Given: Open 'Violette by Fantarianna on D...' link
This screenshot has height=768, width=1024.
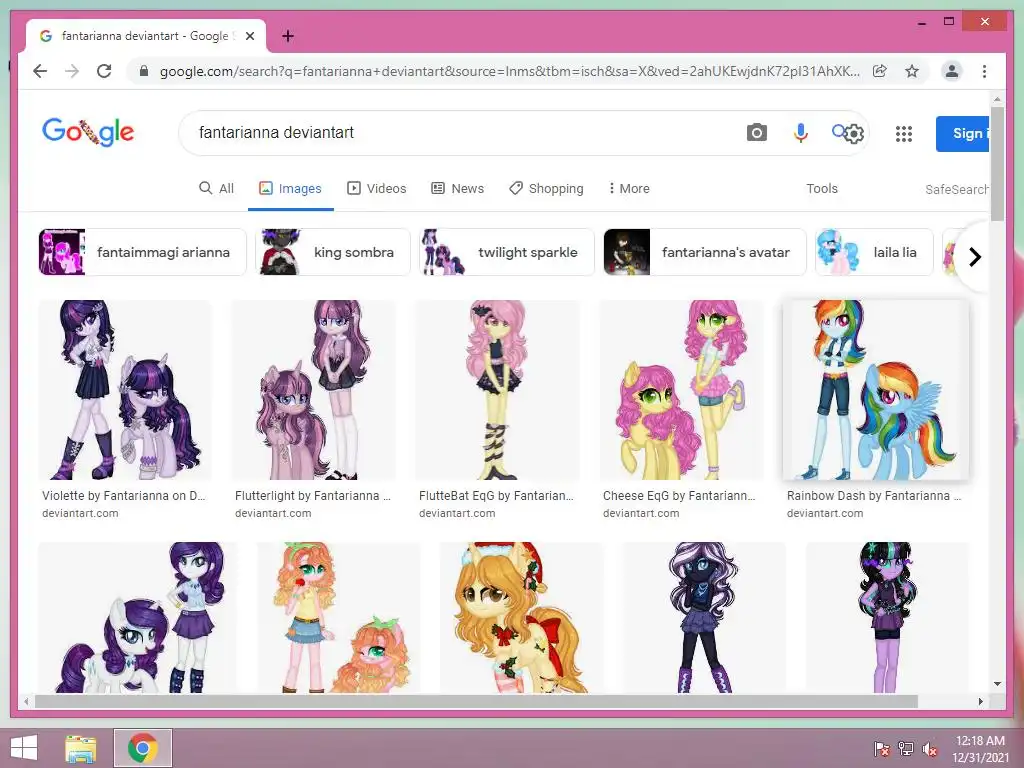Looking at the screenshot, I should (x=123, y=496).
